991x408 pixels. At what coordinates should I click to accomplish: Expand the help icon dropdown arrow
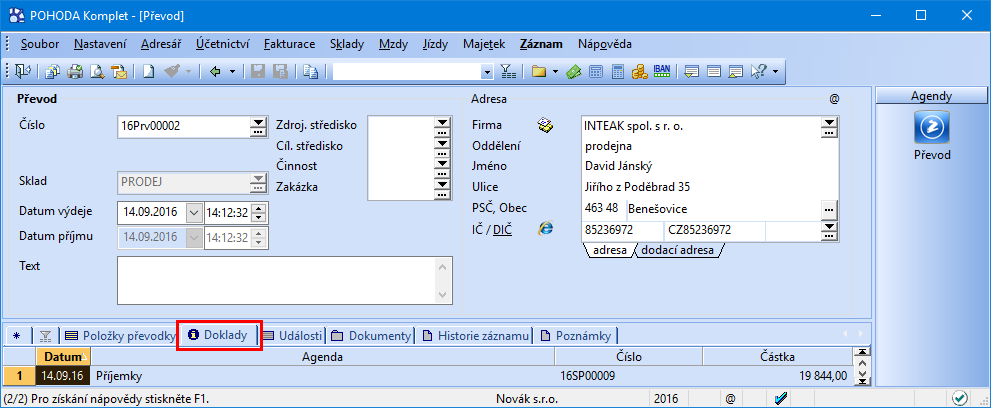(x=775, y=71)
